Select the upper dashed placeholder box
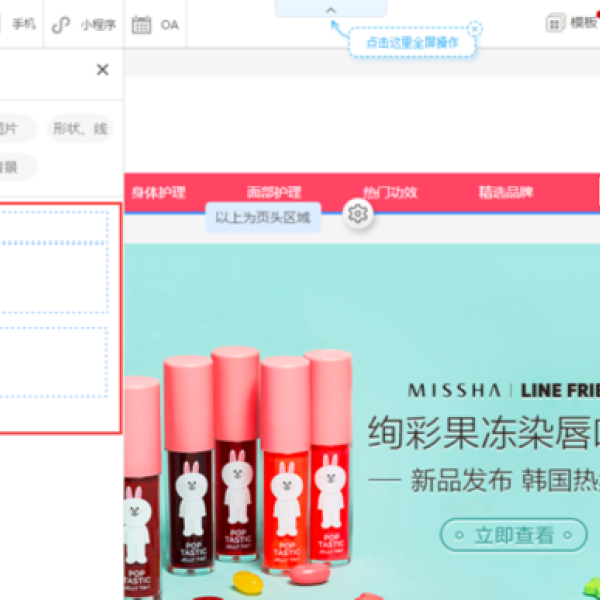This screenshot has width=600, height=600. click(x=53, y=262)
